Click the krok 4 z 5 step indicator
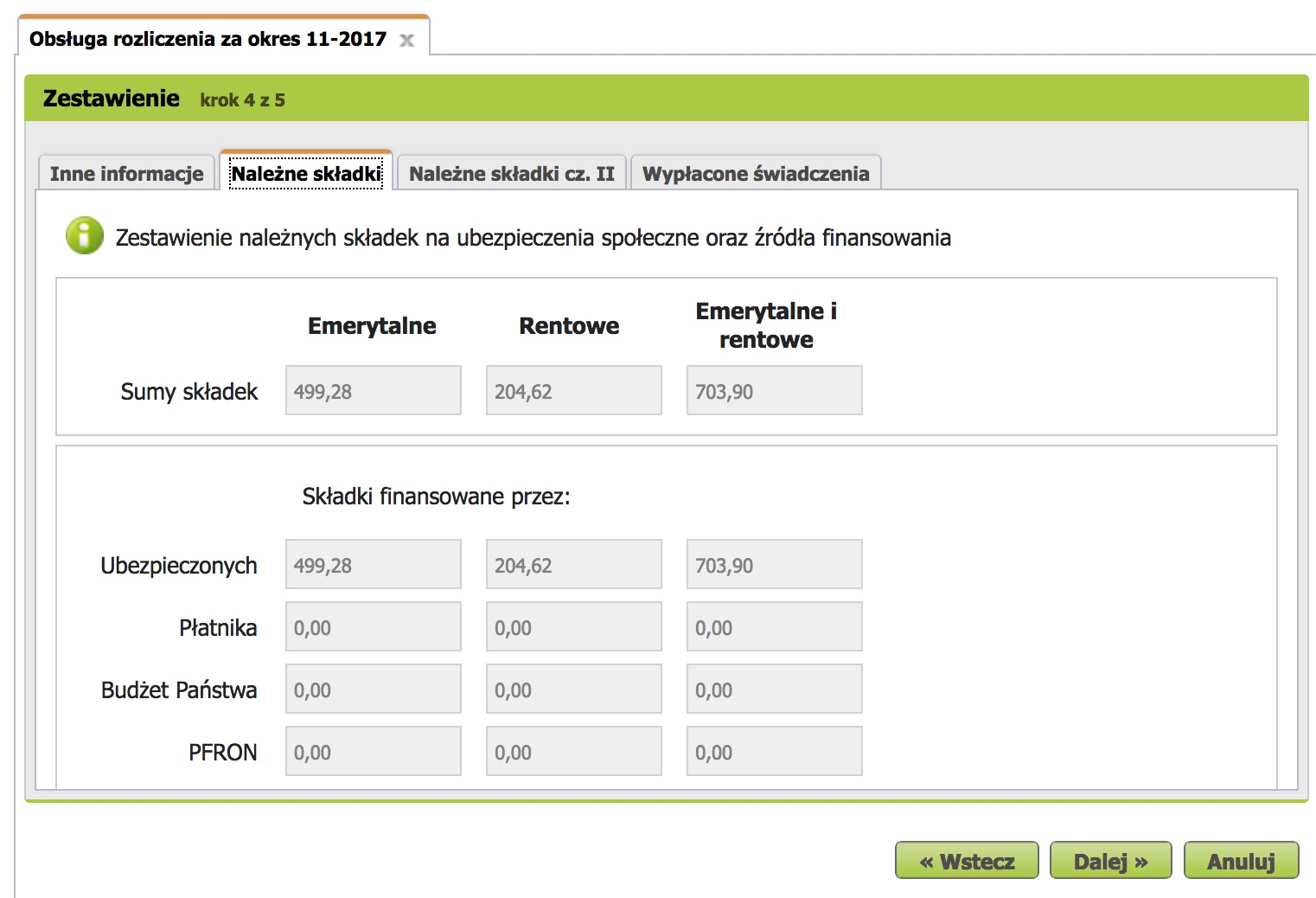This screenshot has height=898, width=1316. coord(242,100)
